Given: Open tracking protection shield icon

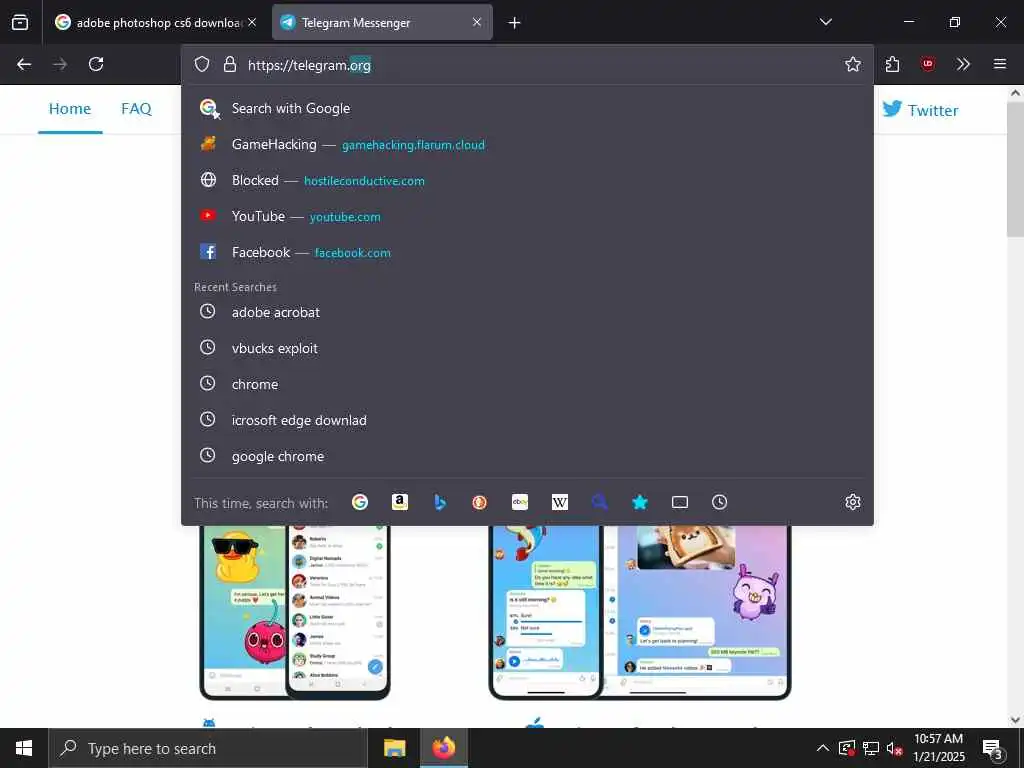Looking at the screenshot, I should (202, 64).
